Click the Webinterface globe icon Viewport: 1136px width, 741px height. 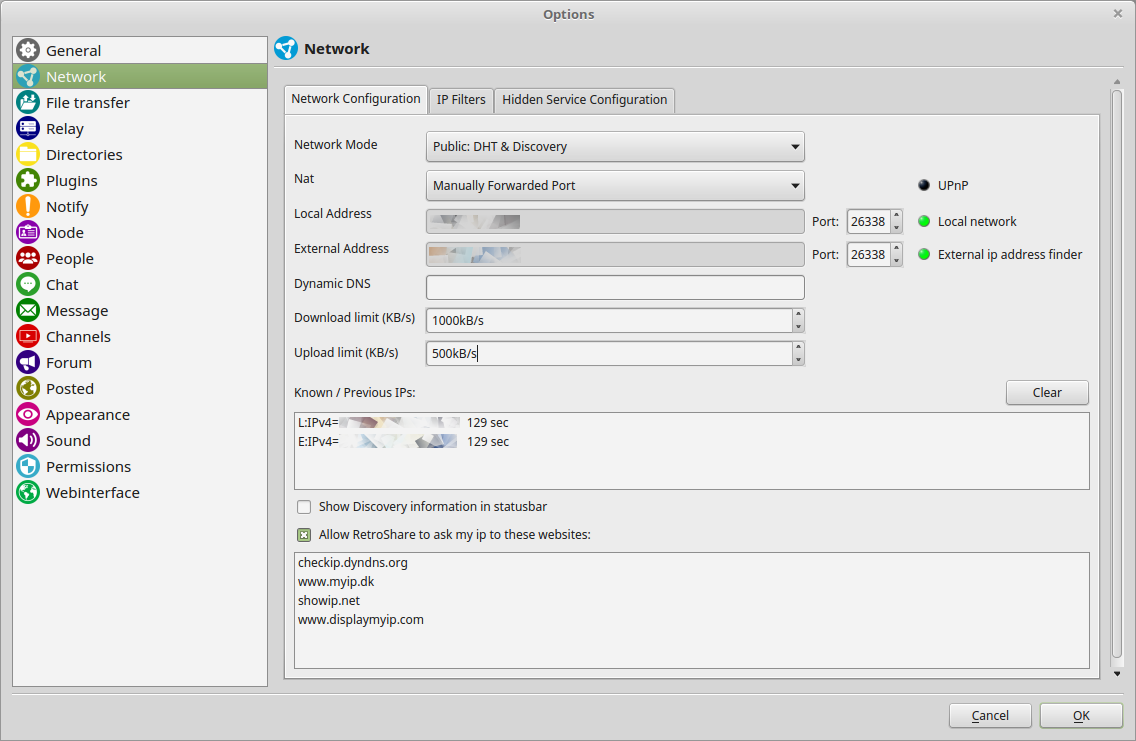click(28, 493)
